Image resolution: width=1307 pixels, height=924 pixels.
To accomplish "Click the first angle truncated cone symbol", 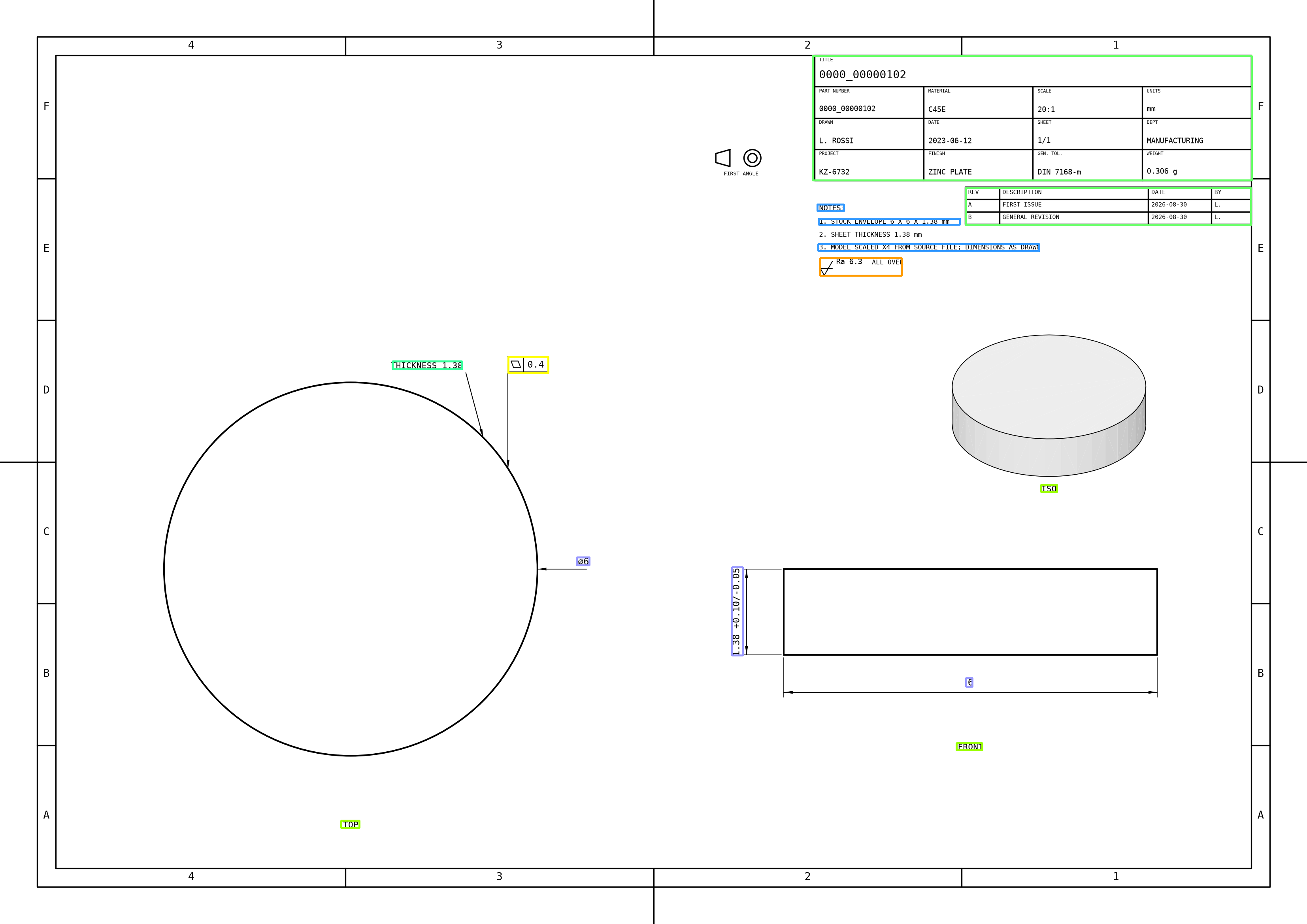I will (723, 158).
